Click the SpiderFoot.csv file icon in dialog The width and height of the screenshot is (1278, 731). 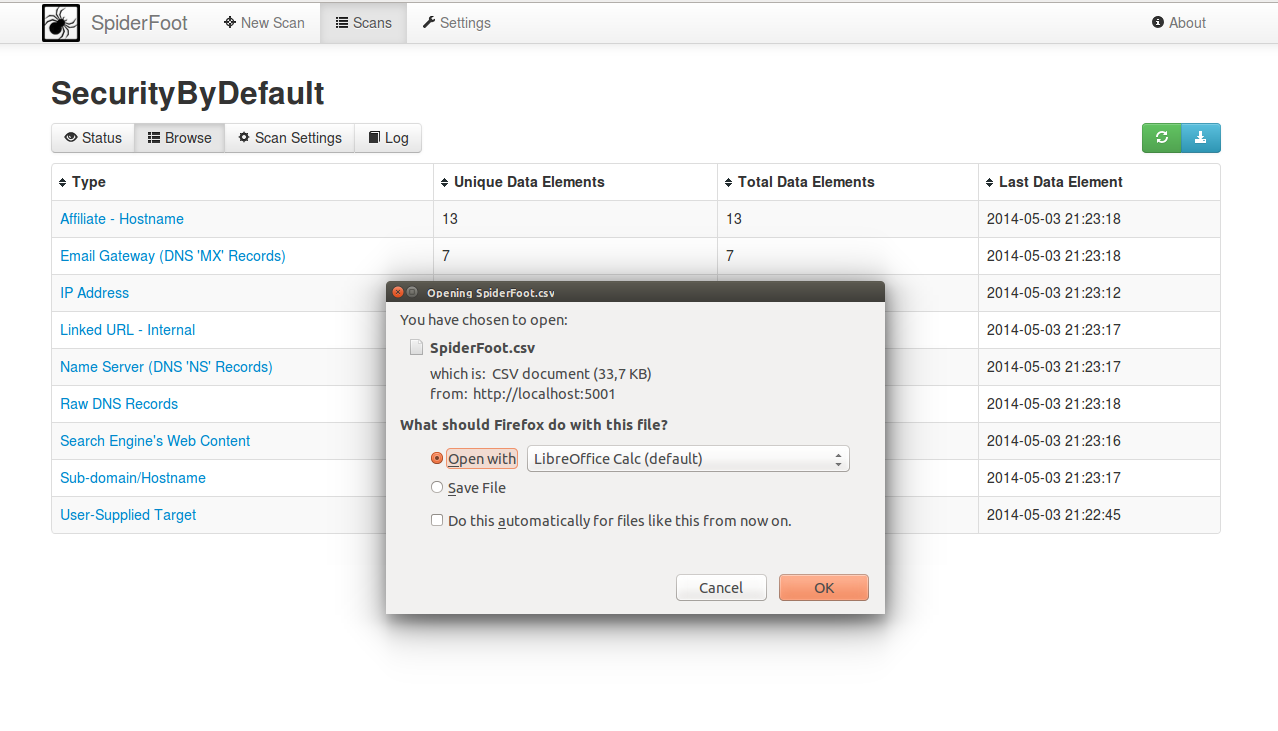(416, 348)
